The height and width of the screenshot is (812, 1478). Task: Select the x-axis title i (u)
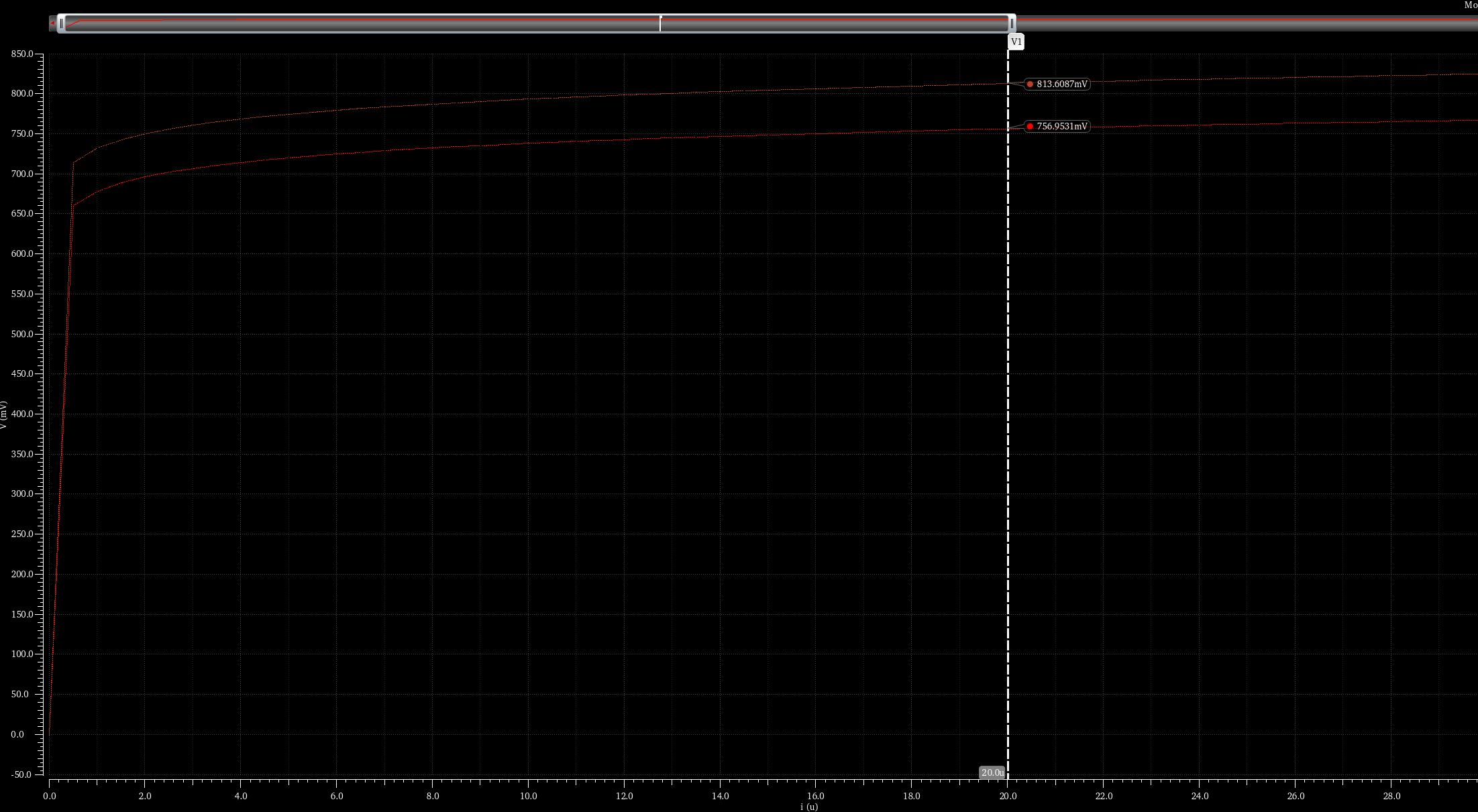pos(808,807)
